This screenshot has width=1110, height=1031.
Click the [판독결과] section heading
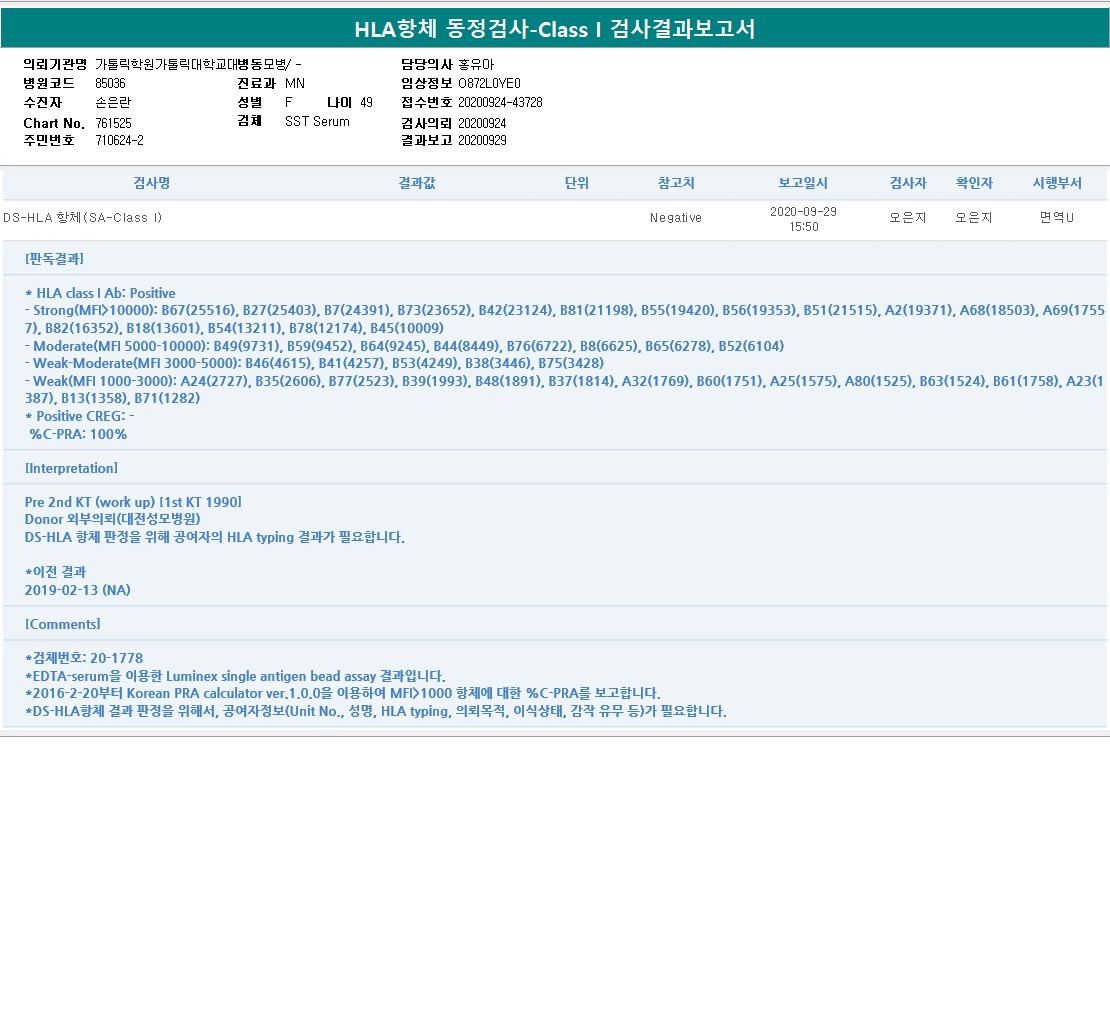pyautogui.click(x=55, y=258)
